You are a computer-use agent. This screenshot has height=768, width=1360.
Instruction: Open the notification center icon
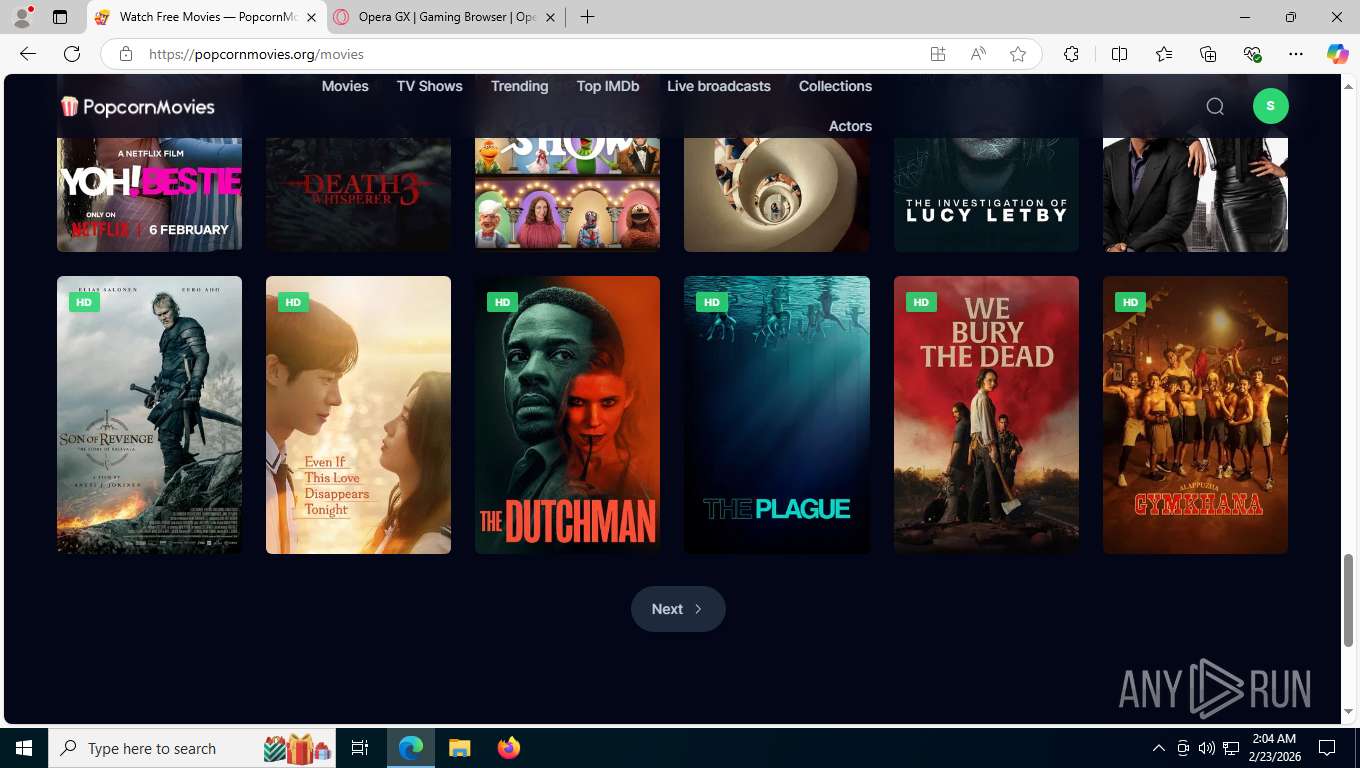pyautogui.click(x=1327, y=748)
